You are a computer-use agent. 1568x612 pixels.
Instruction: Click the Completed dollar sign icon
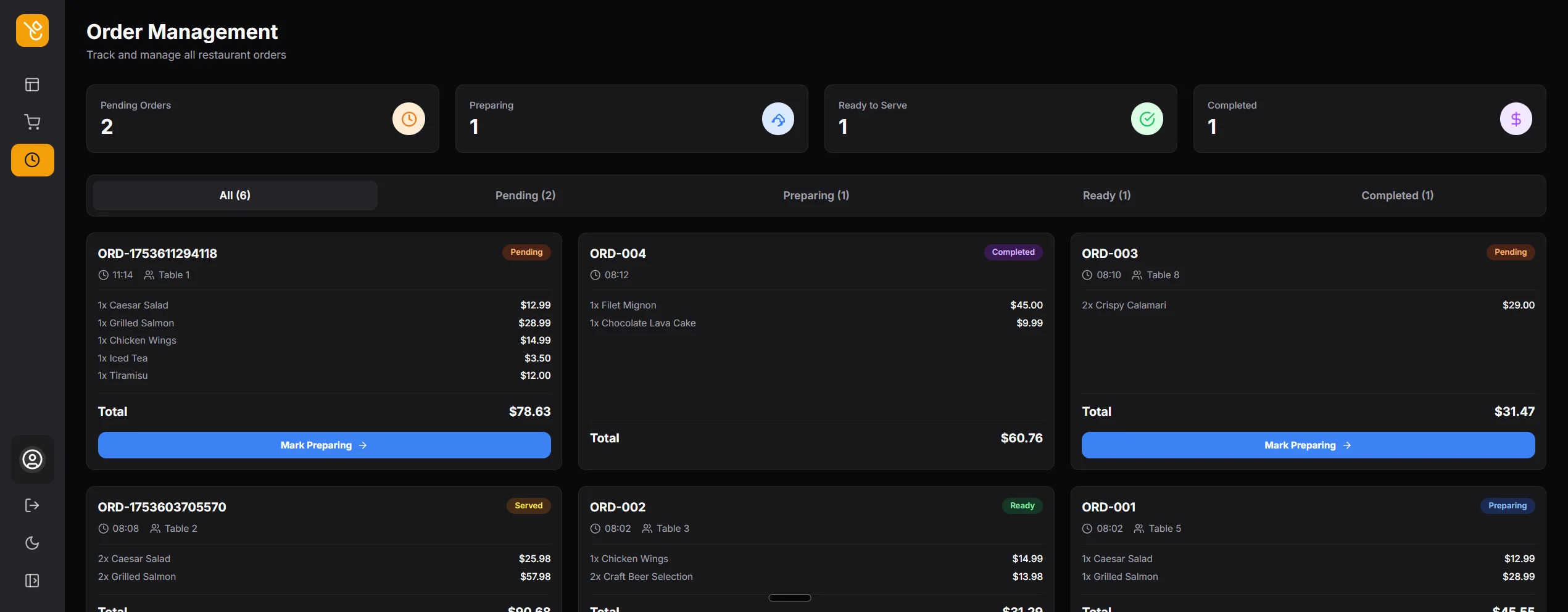pos(1516,119)
